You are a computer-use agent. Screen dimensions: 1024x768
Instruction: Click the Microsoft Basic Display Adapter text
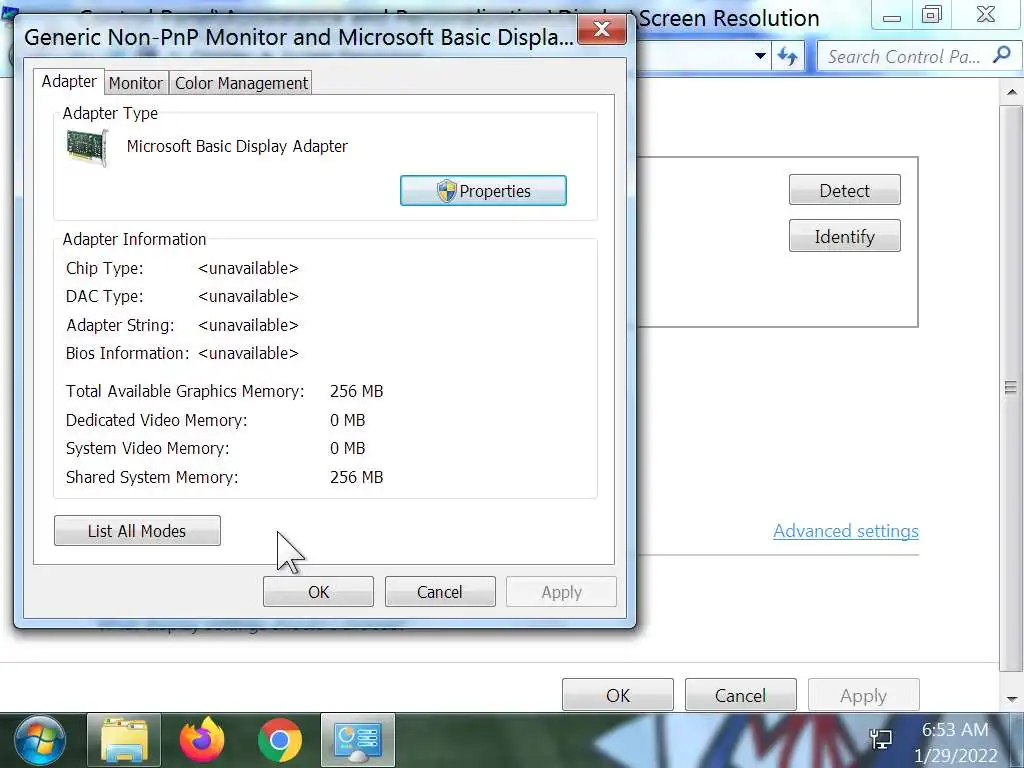tap(237, 146)
